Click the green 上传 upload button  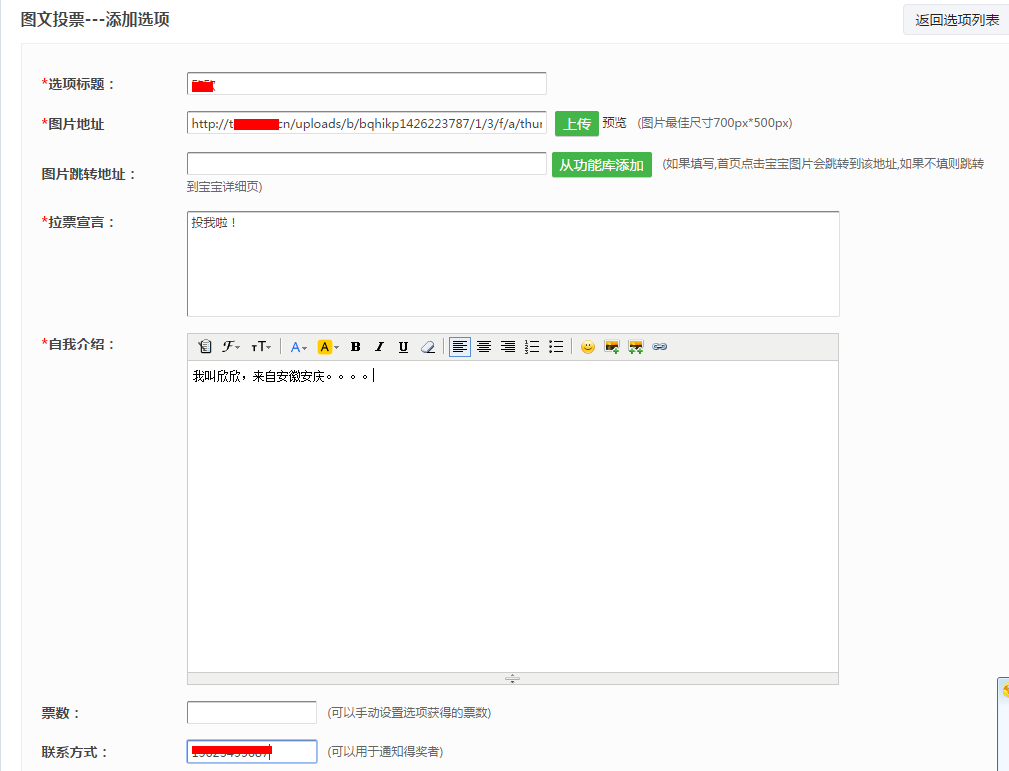point(576,124)
